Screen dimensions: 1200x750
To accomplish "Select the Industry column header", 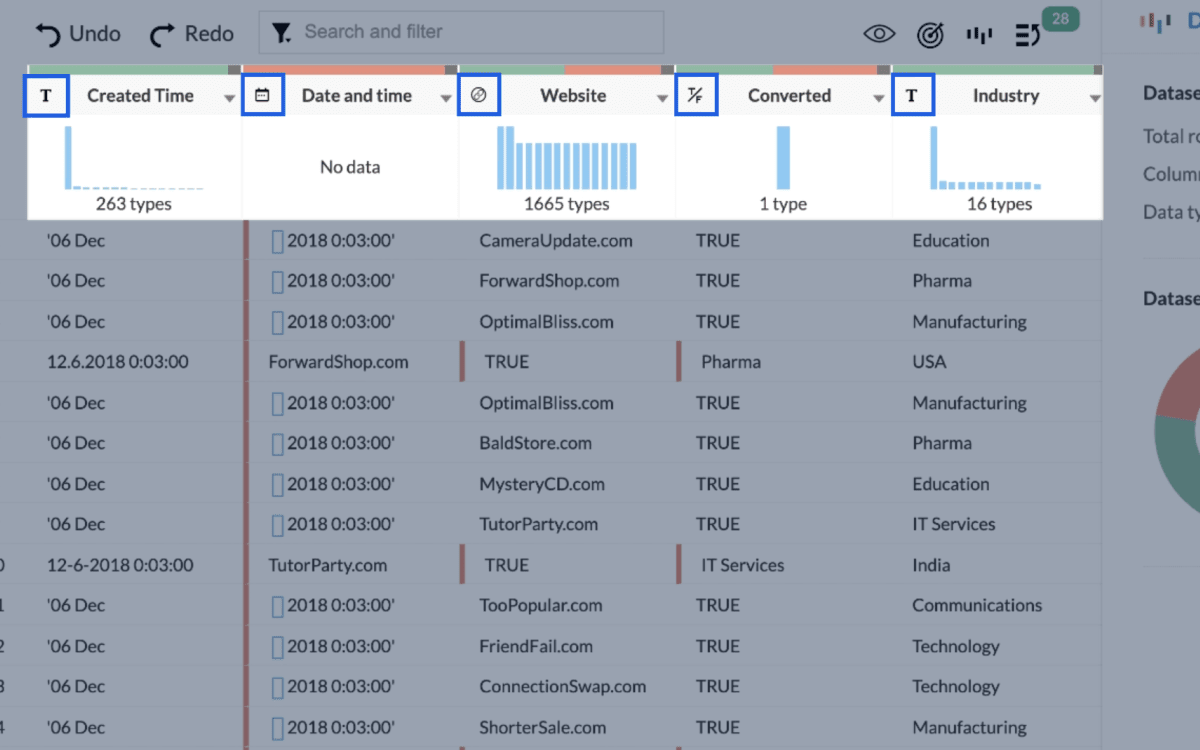I will (1006, 96).
